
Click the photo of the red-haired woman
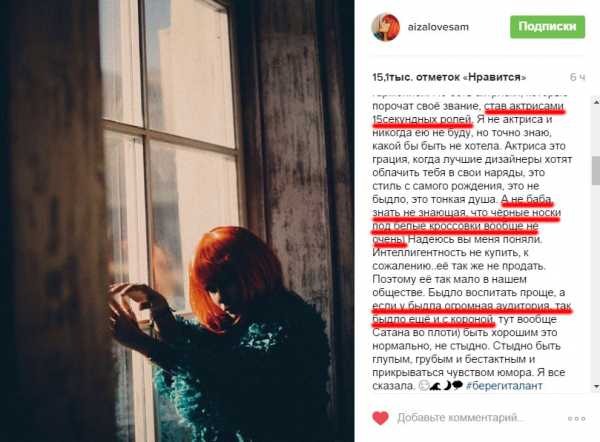[177, 221]
